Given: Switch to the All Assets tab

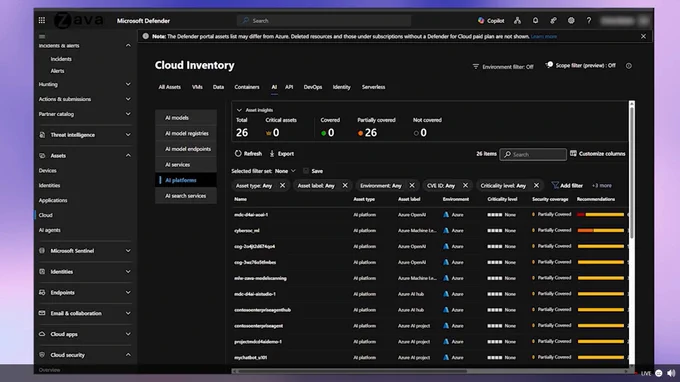Looking at the screenshot, I should [169, 87].
